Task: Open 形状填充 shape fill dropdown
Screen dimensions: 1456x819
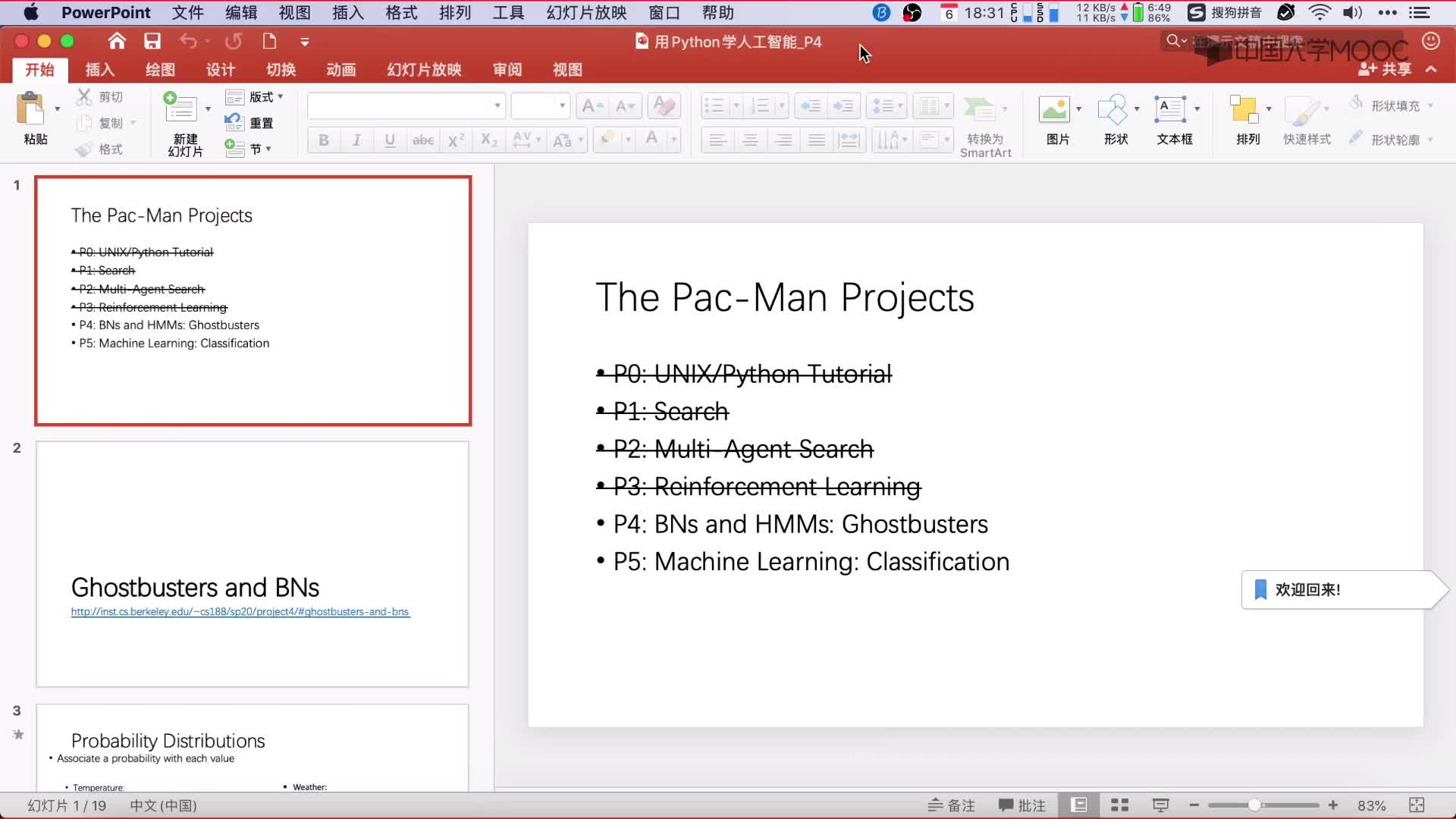Action: click(x=1391, y=105)
